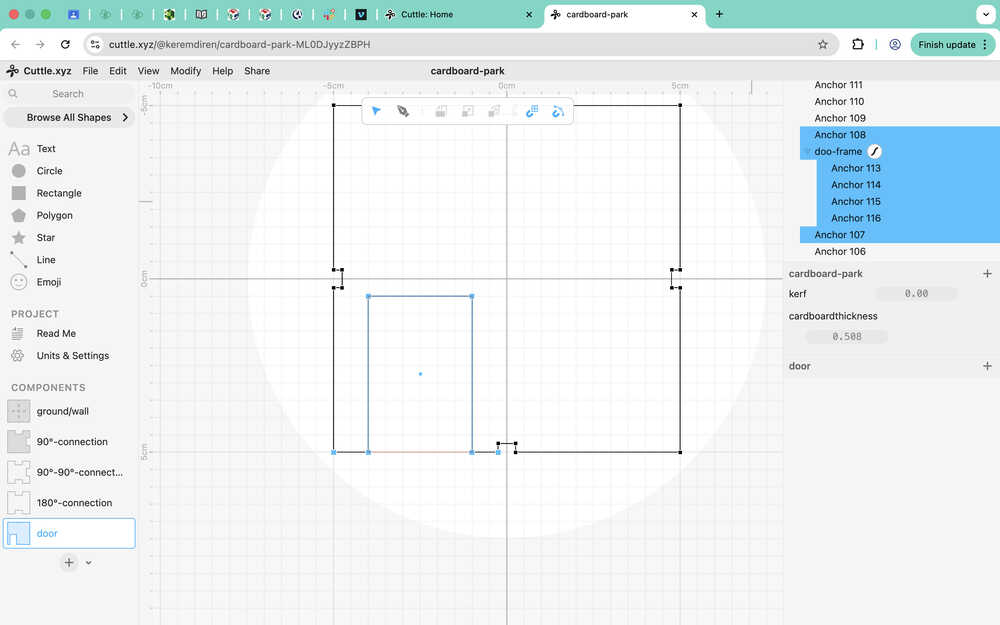1000x625 pixels.
Task: Switch to the Cuttle: Home tab
Action: (x=459, y=14)
